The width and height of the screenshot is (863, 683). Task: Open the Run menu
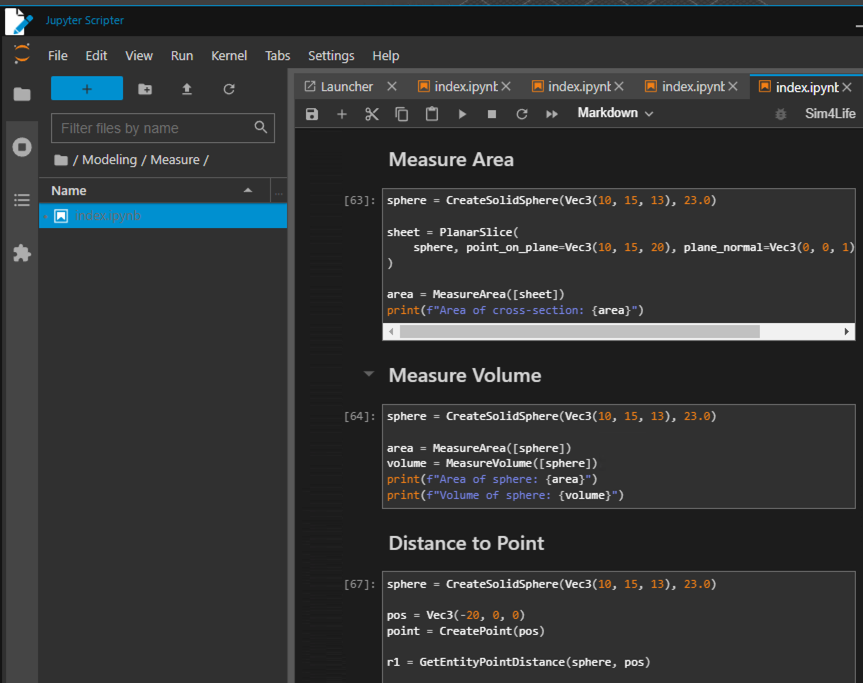click(x=182, y=56)
